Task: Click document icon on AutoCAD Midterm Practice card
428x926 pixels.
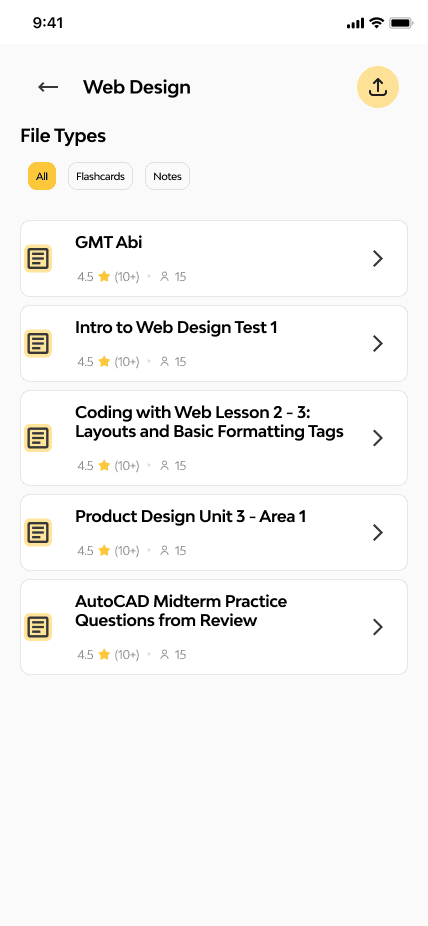Action: (38, 627)
